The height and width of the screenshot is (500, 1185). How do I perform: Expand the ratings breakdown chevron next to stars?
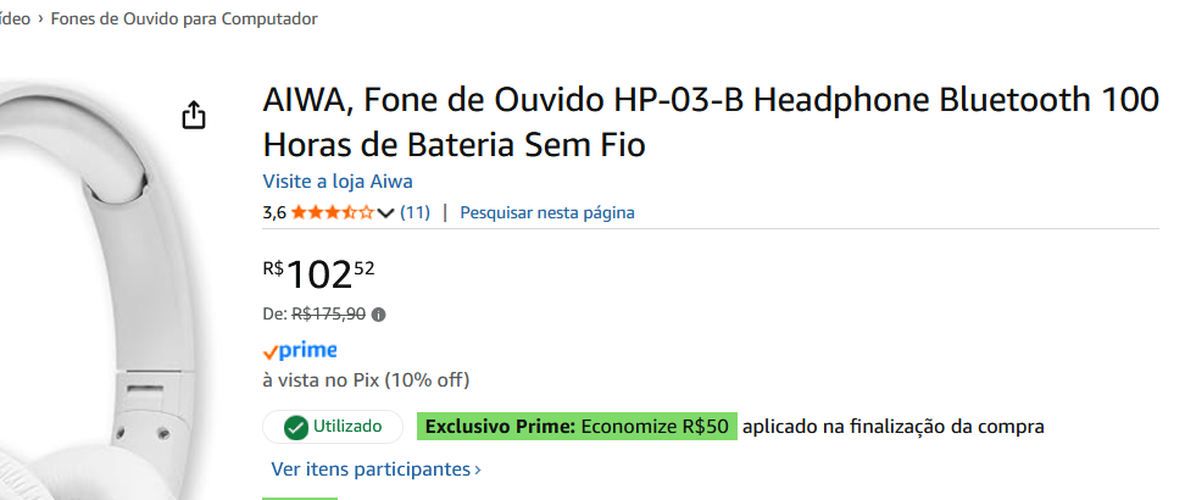(386, 213)
